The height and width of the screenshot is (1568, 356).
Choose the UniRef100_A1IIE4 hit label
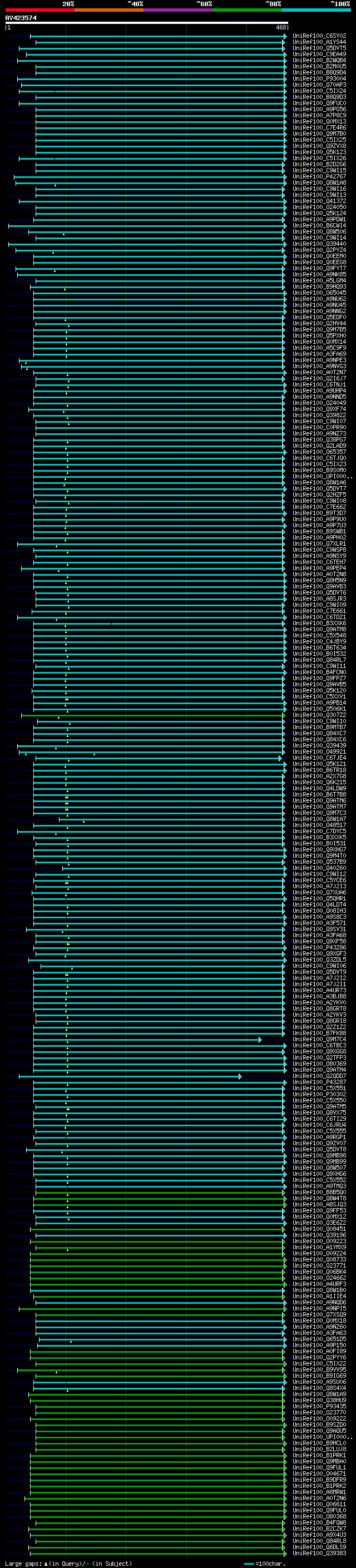coord(319,1297)
